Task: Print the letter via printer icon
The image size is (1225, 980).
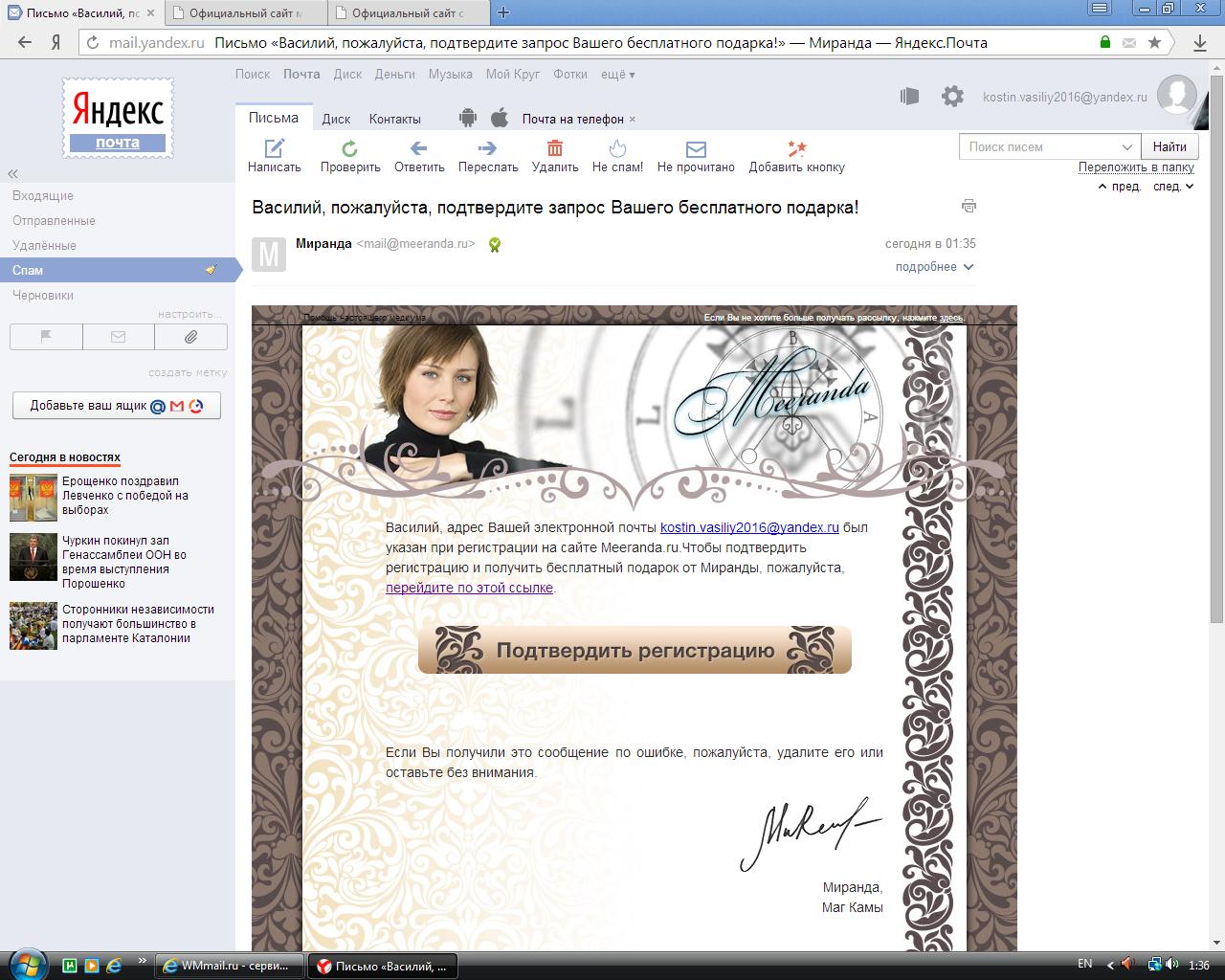Action: coord(969,206)
